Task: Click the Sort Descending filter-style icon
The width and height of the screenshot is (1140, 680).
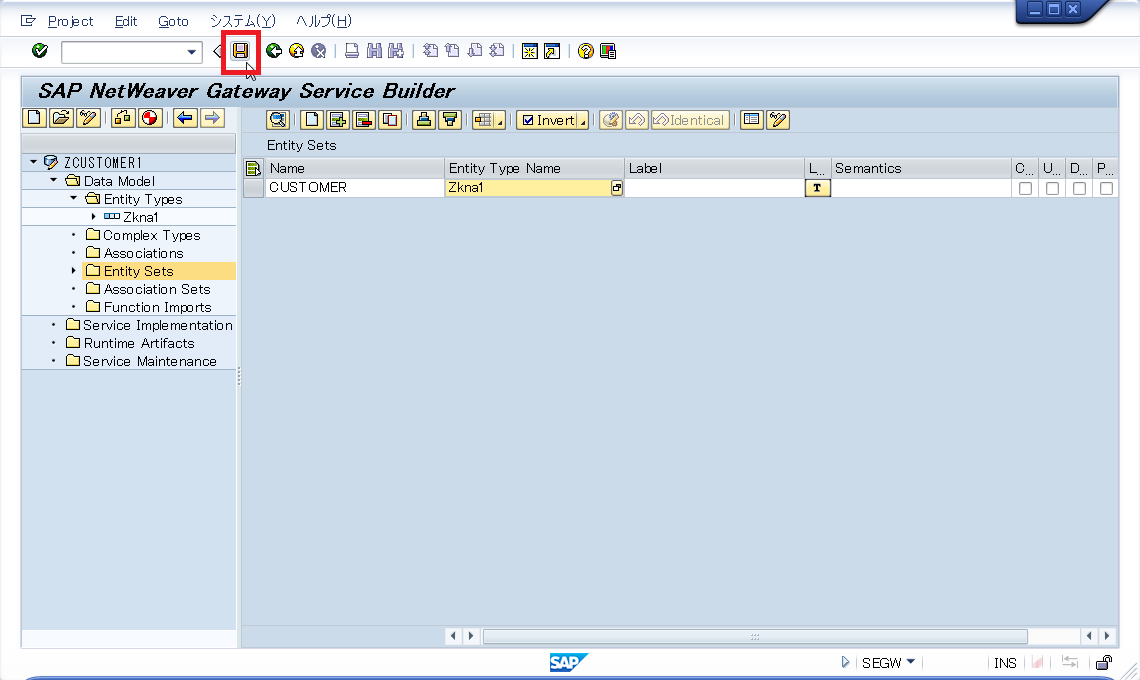Action: [x=450, y=120]
